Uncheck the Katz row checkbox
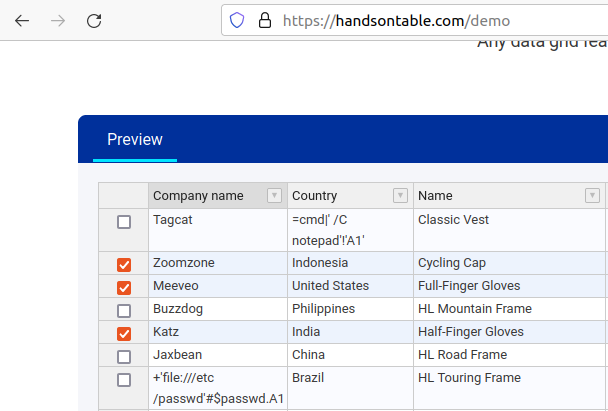The image size is (608, 411). (124, 333)
